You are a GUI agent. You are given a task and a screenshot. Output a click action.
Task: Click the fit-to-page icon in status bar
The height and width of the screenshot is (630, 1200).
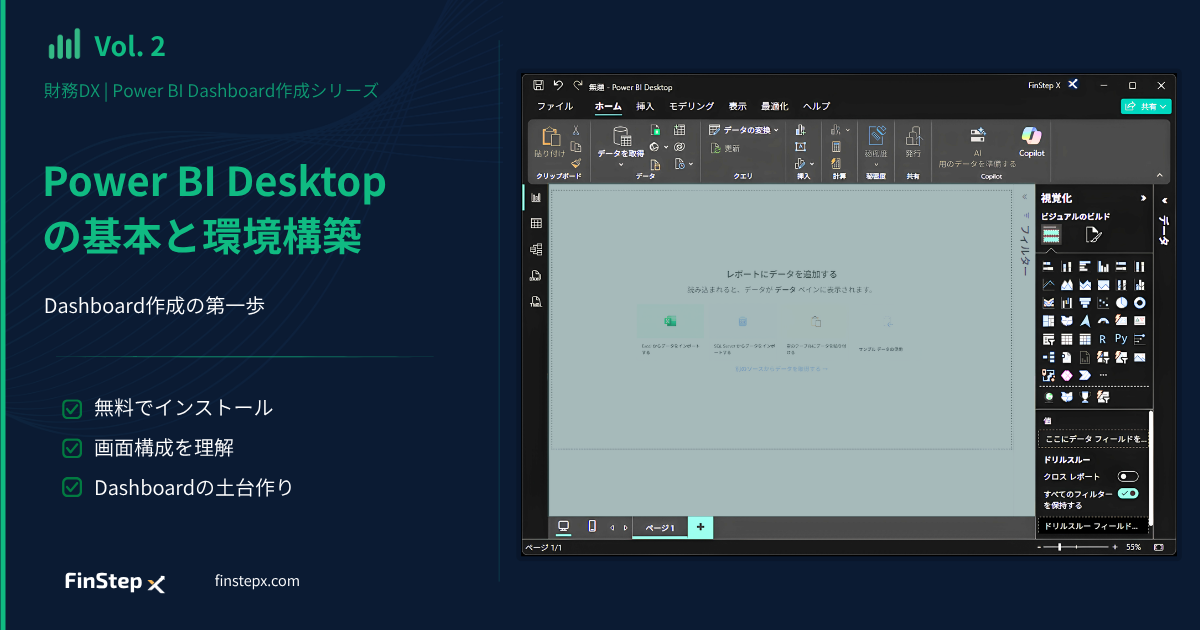click(1159, 548)
